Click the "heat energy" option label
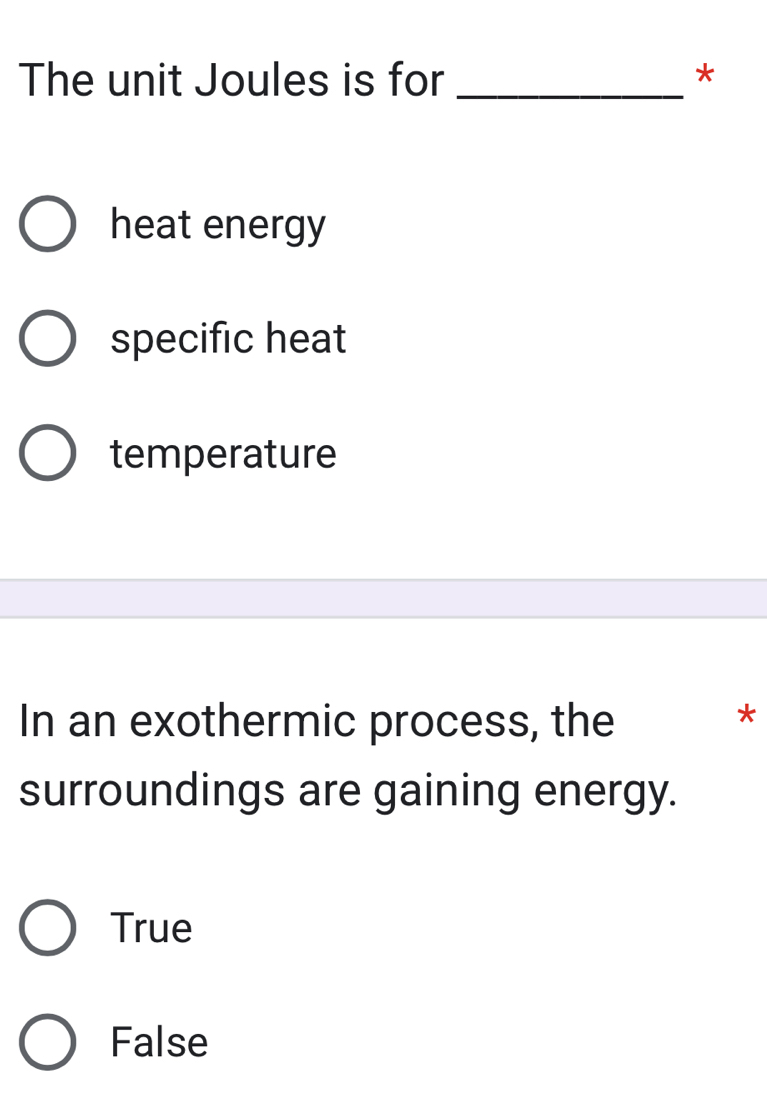The image size is (767, 1094). (x=217, y=222)
